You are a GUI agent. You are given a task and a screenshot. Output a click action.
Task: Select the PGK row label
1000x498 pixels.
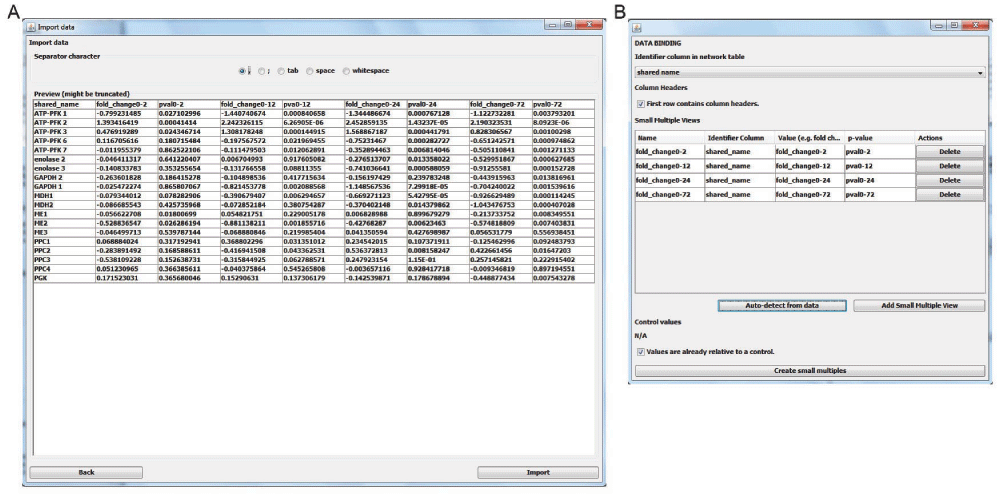coord(64,279)
